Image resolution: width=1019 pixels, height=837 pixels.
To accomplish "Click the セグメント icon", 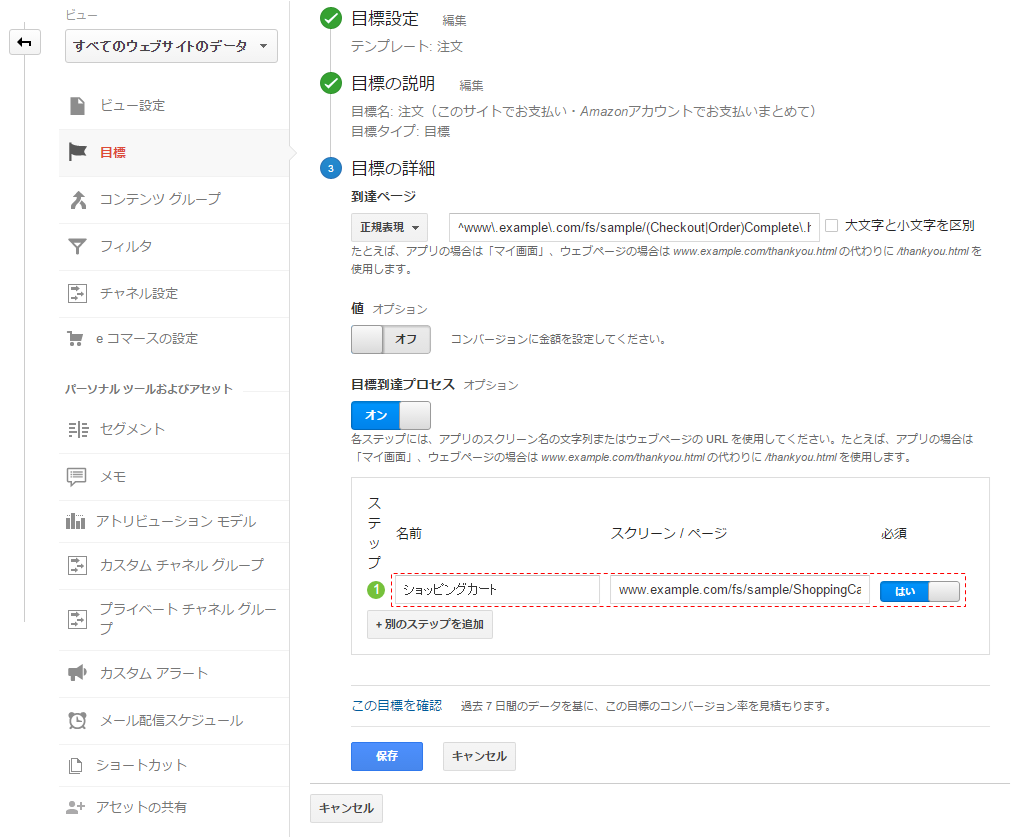I will (78, 430).
